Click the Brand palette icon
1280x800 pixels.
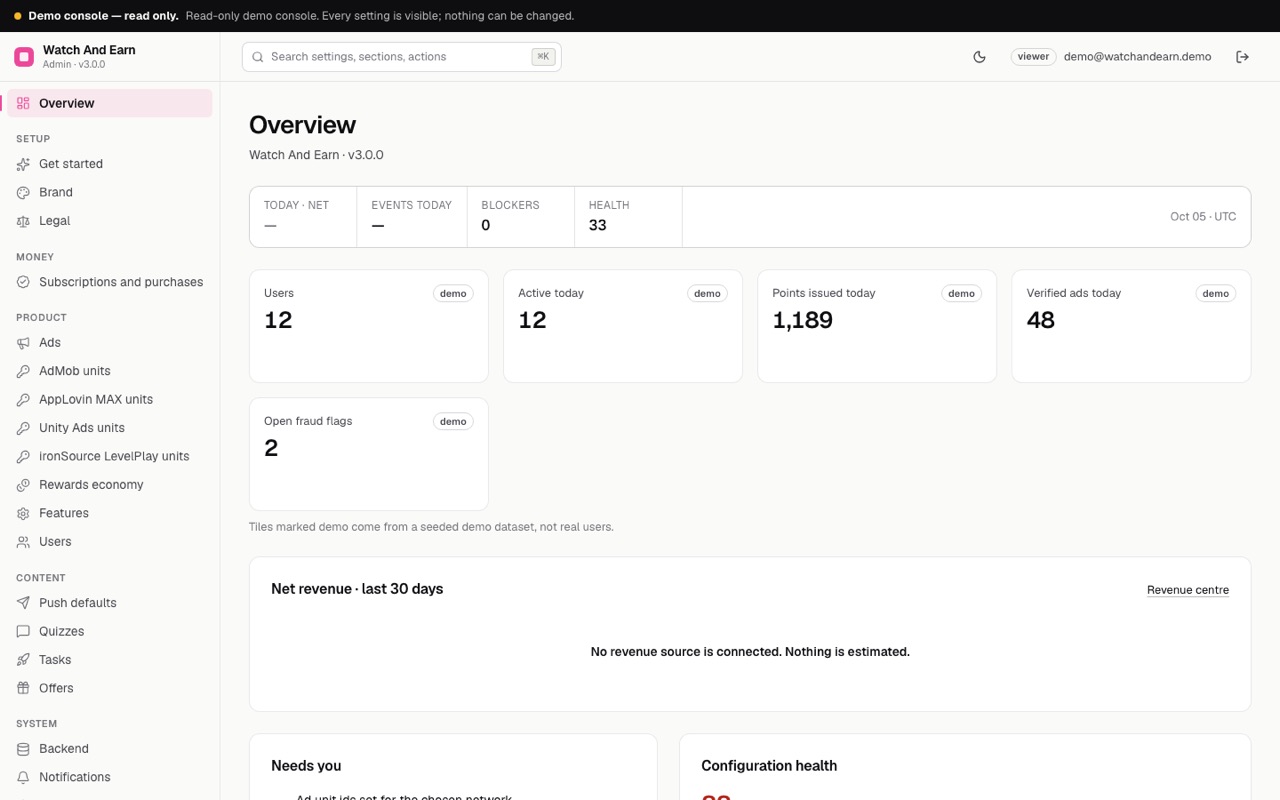click(23, 192)
